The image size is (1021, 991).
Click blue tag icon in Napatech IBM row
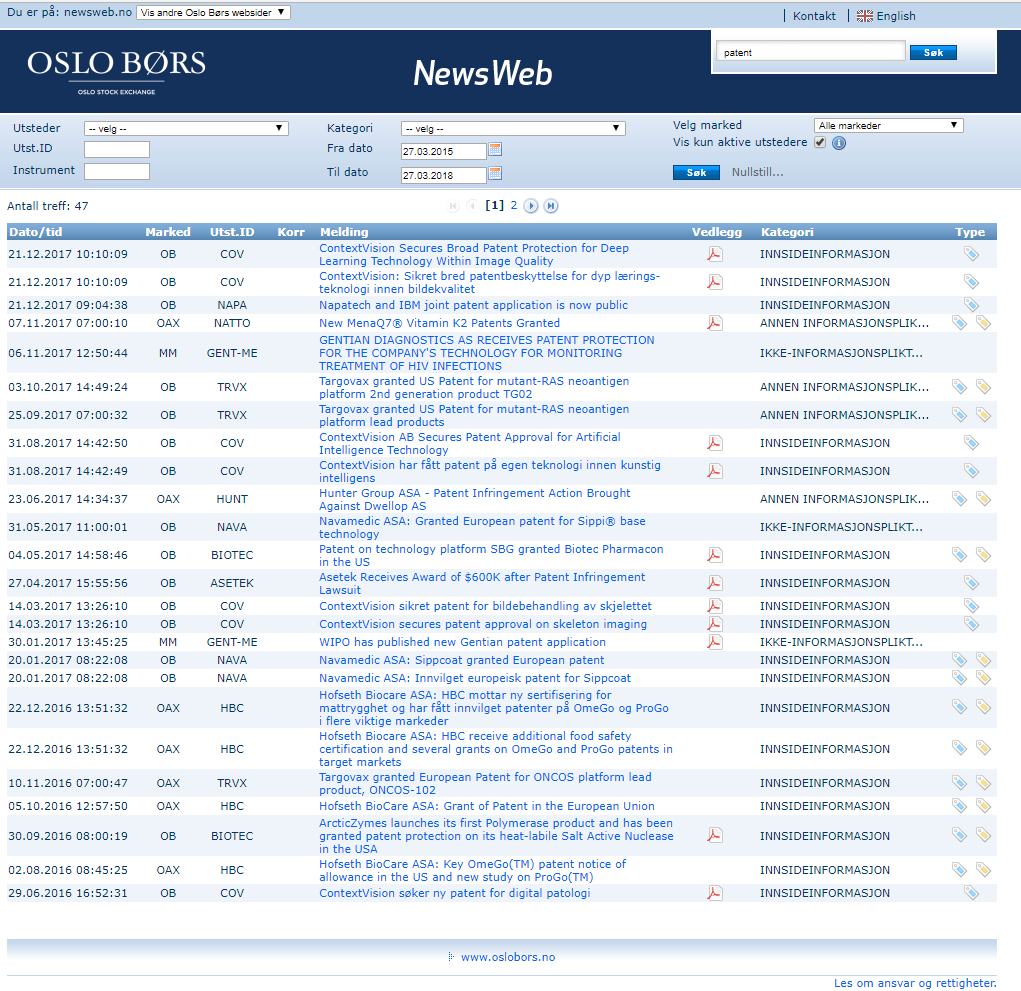(971, 305)
